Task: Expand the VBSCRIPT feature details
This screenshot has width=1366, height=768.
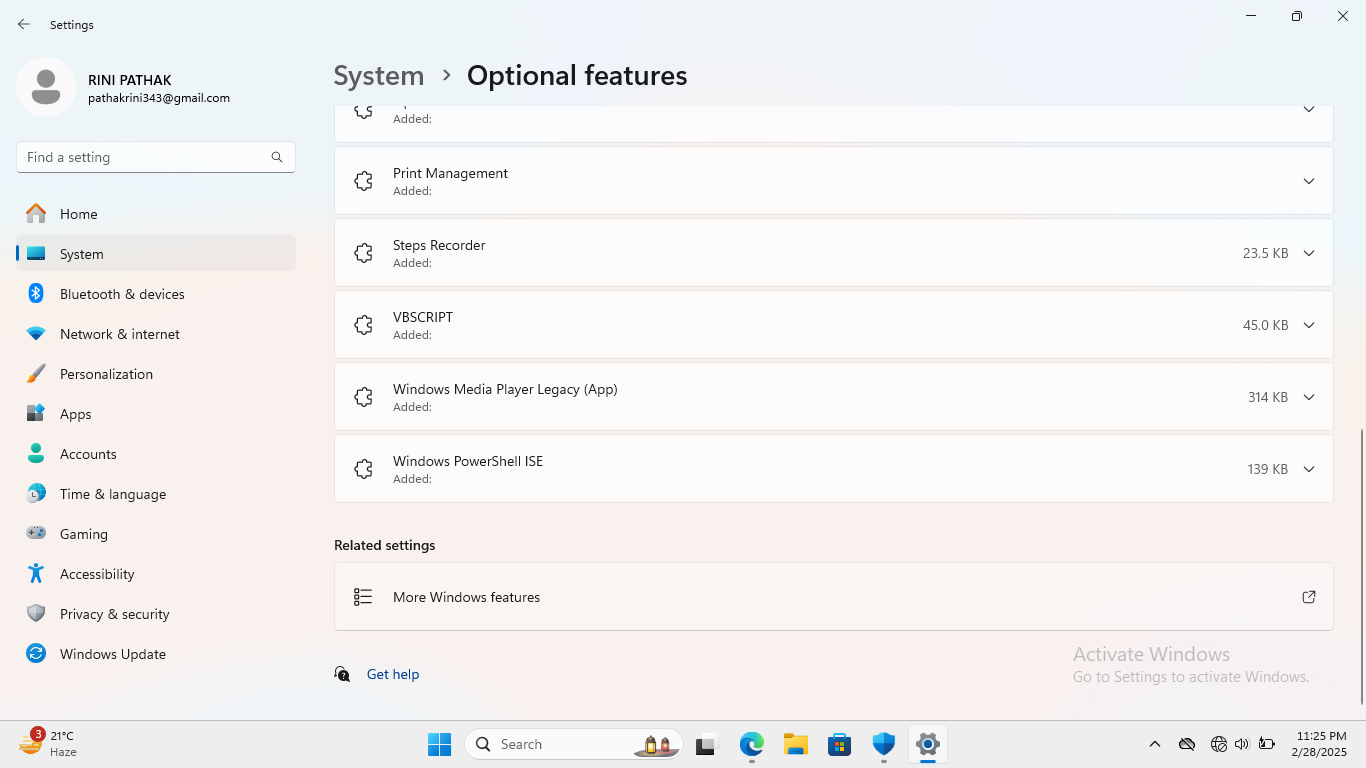Action: (1308, 325)
